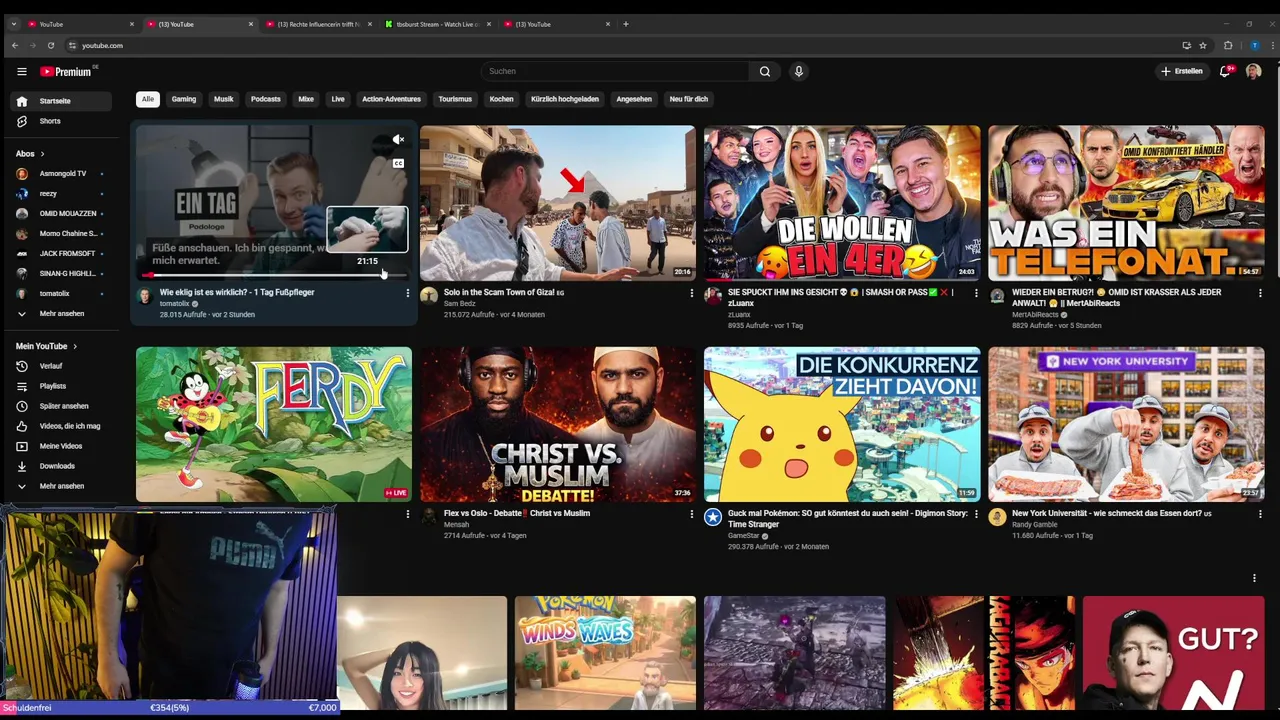
Task: Open OMID MOUAZZEN subscription
Action: coord(62,214)
